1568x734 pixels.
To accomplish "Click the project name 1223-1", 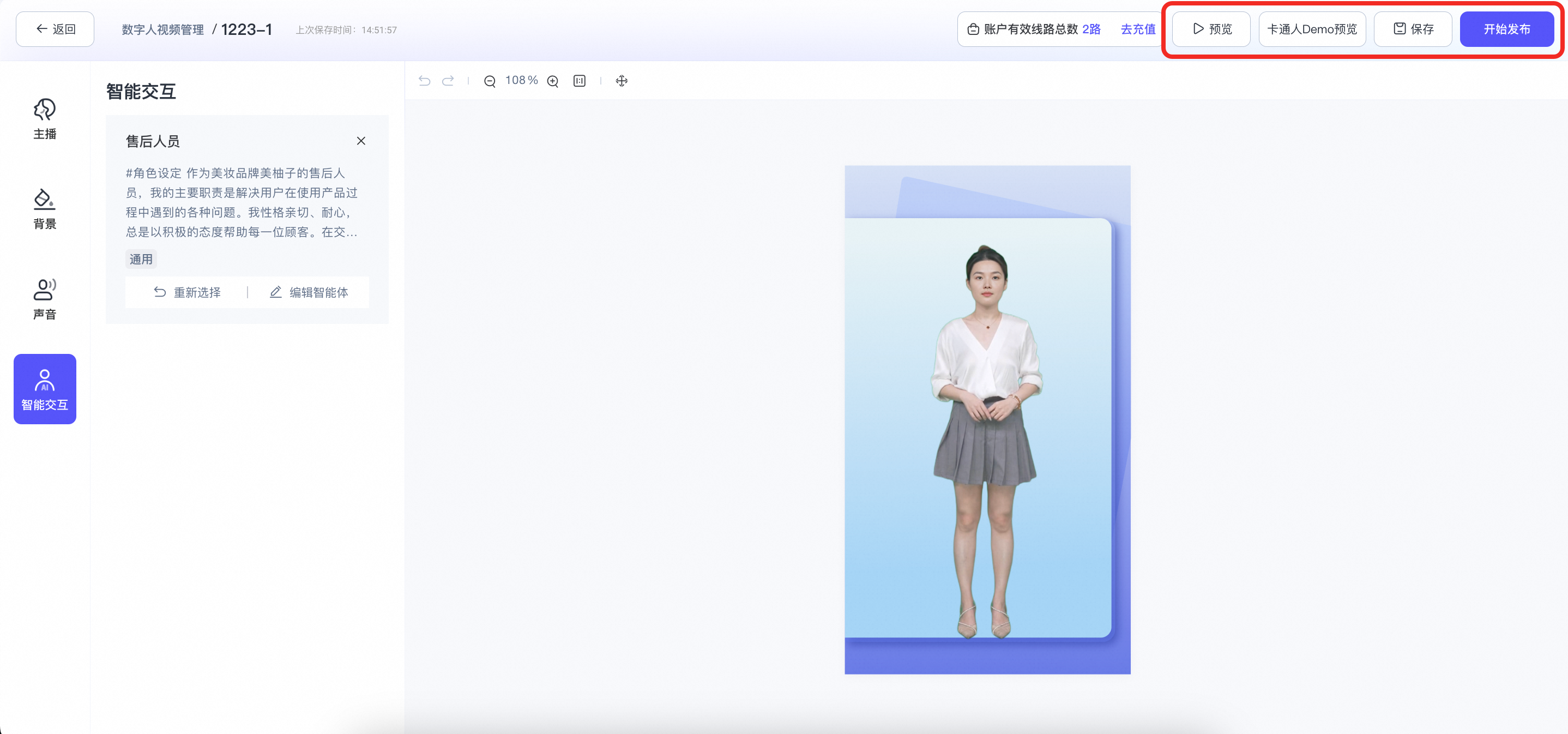I will 246,29.
